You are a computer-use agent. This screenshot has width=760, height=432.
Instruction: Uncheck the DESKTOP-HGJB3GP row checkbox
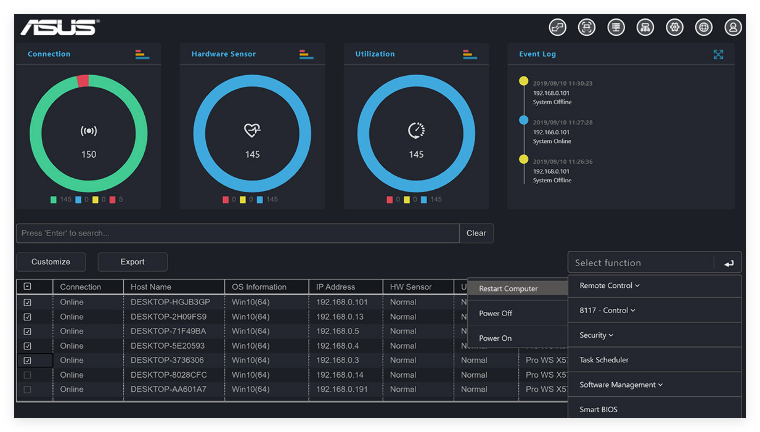[x=28, y=302]
